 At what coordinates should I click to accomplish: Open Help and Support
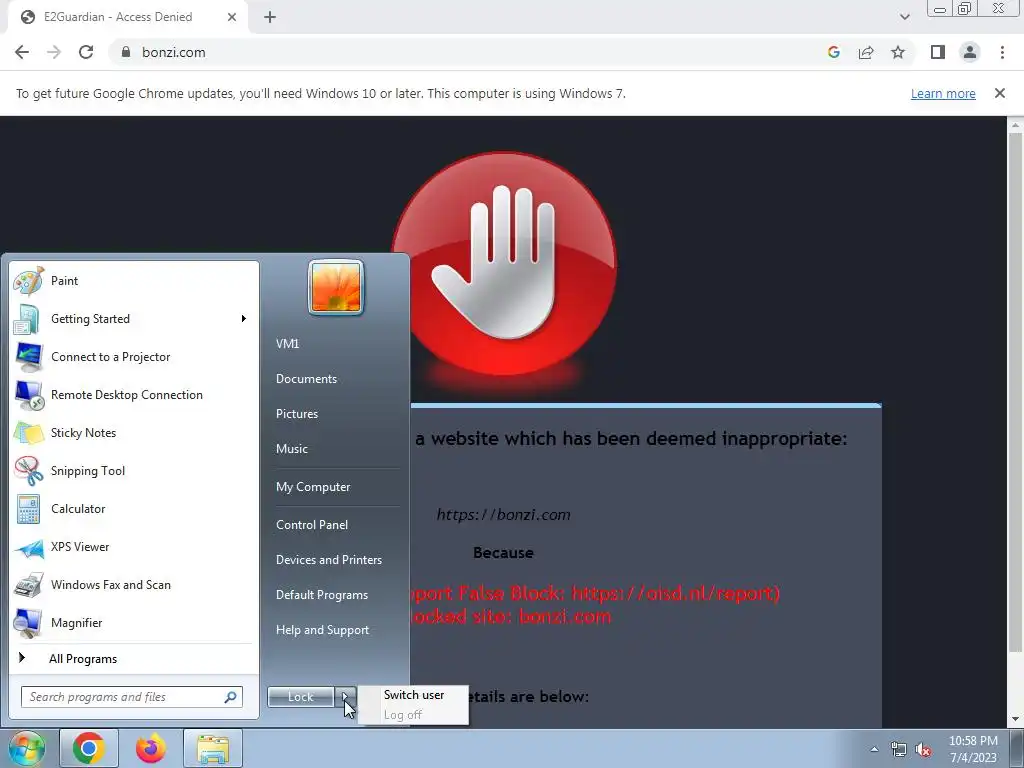[x=323, y=630]
